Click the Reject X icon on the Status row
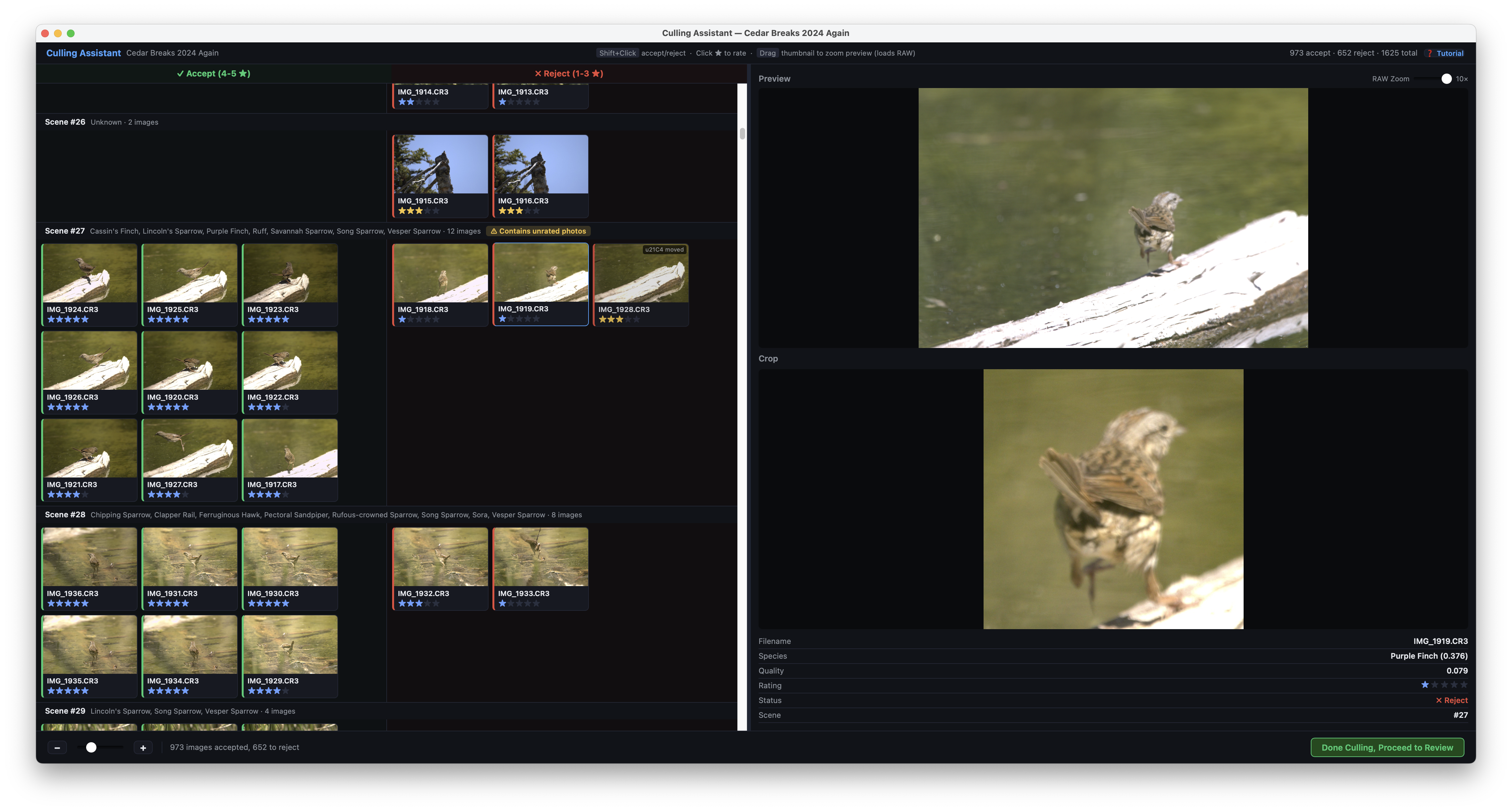1512x811 pixels. click(x=1439, y=700)
